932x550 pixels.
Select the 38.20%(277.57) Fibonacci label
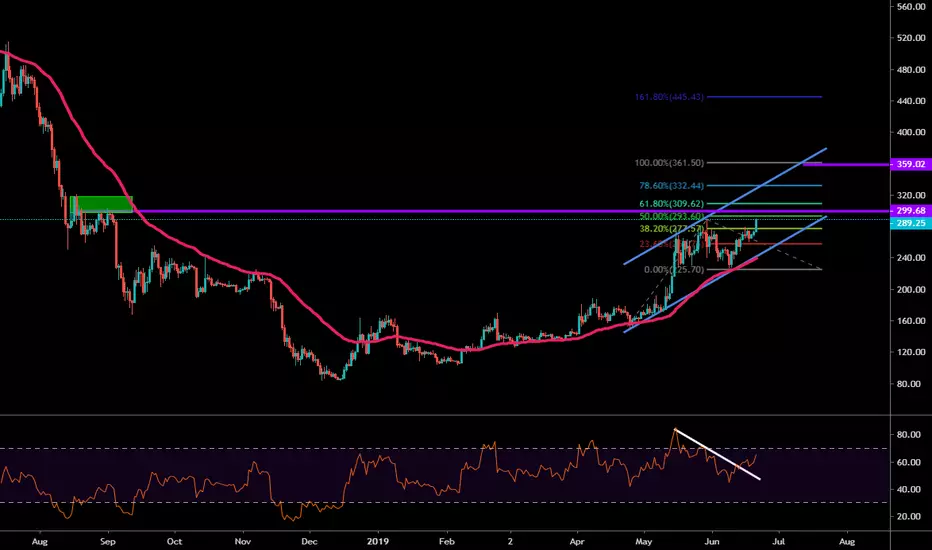pyautogui.click(x=671, y=228)
